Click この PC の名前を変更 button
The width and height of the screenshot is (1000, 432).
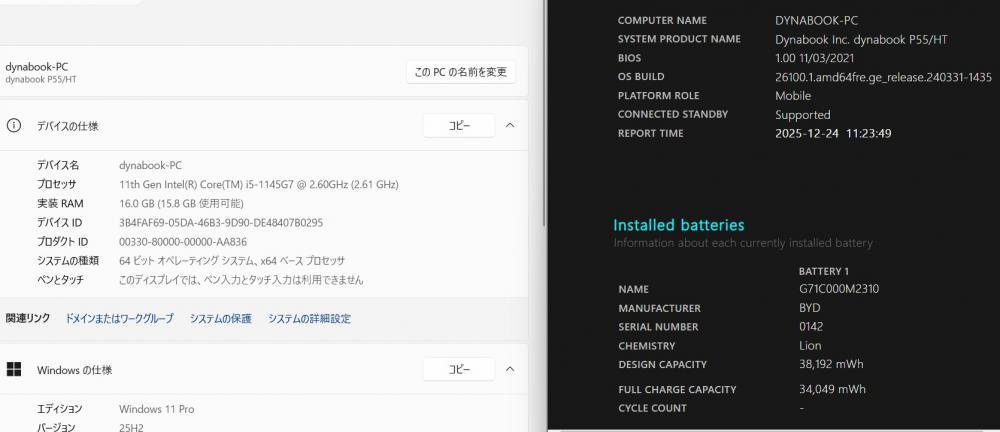pyautogui.click(x=460, y=72)
